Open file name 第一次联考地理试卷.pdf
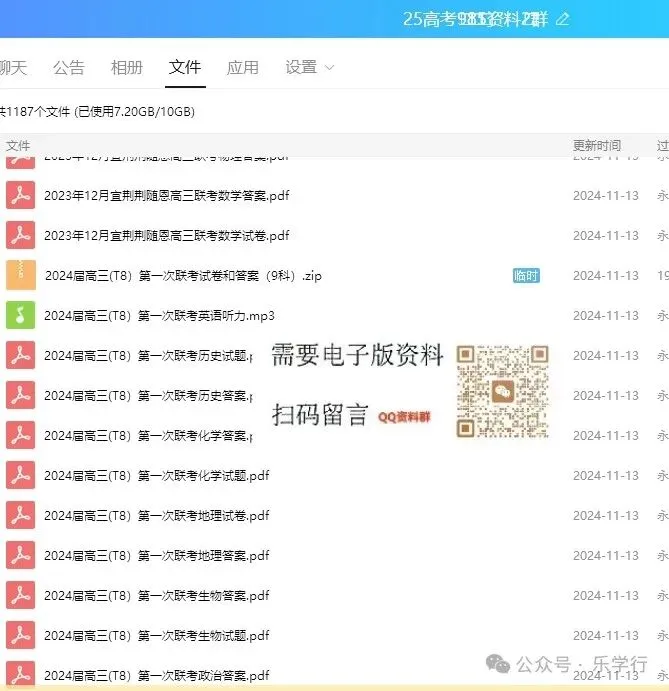669x691 pixels. [x=156, y=516]
